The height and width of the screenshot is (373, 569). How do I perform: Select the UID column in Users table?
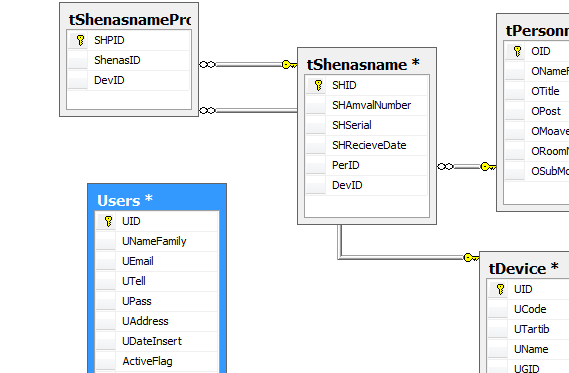pyautogui.click(x=157, y=221)
